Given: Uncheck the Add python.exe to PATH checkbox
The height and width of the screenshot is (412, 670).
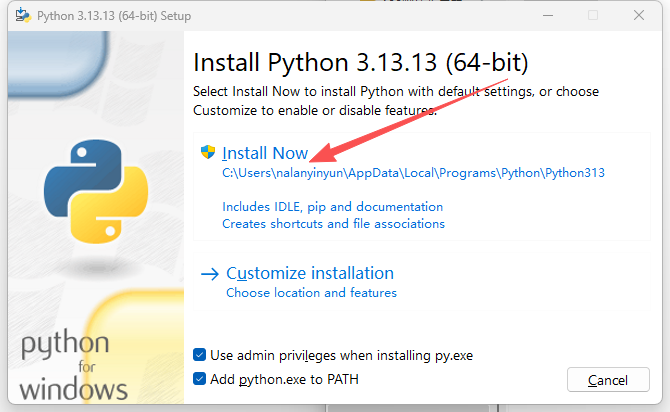Looking at the screenshot, I should tap(200, 379).
